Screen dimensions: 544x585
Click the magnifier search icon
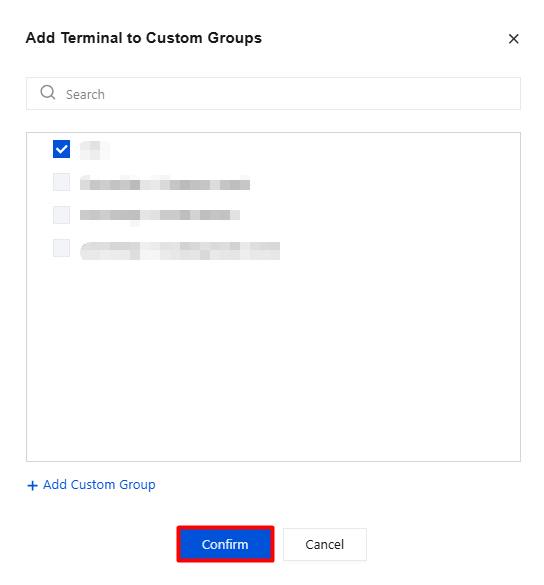pyautogui.click(x=48, y=92)
